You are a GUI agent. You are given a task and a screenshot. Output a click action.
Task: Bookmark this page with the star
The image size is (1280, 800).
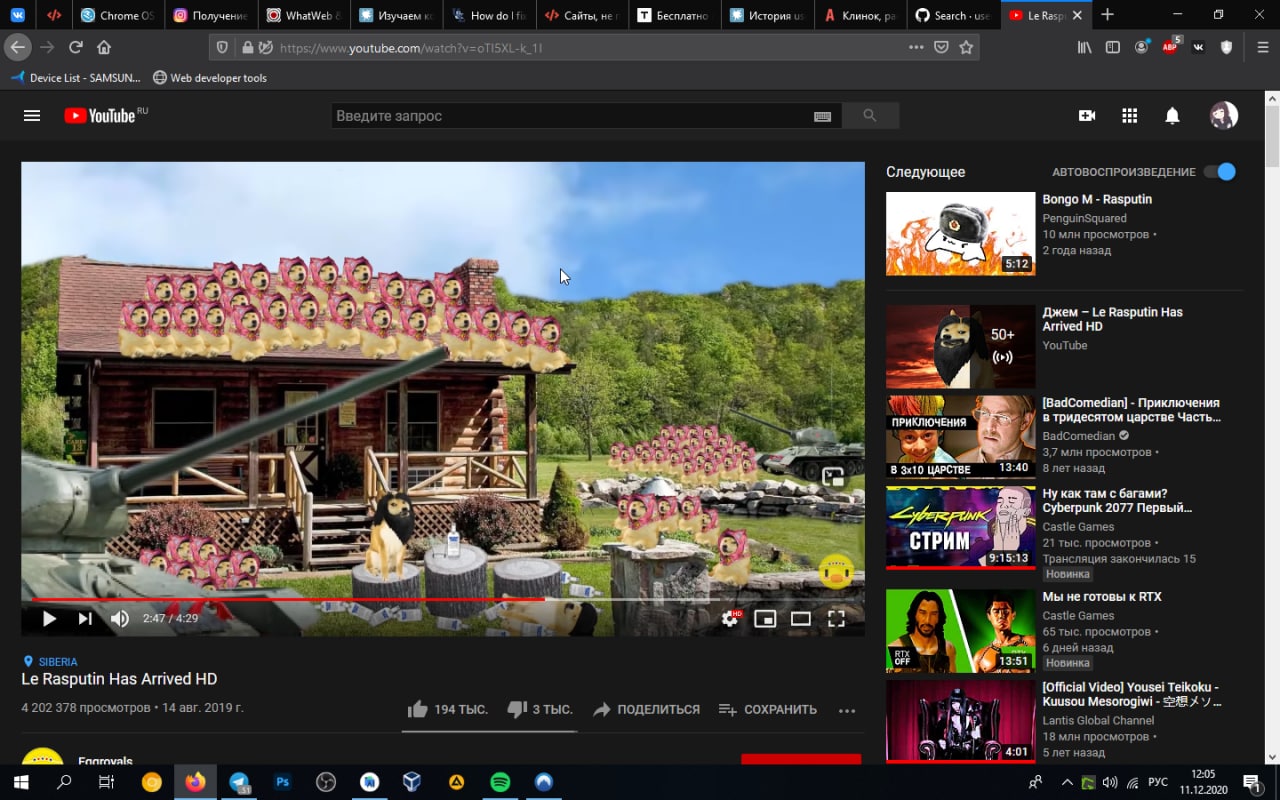coord(966,47)
